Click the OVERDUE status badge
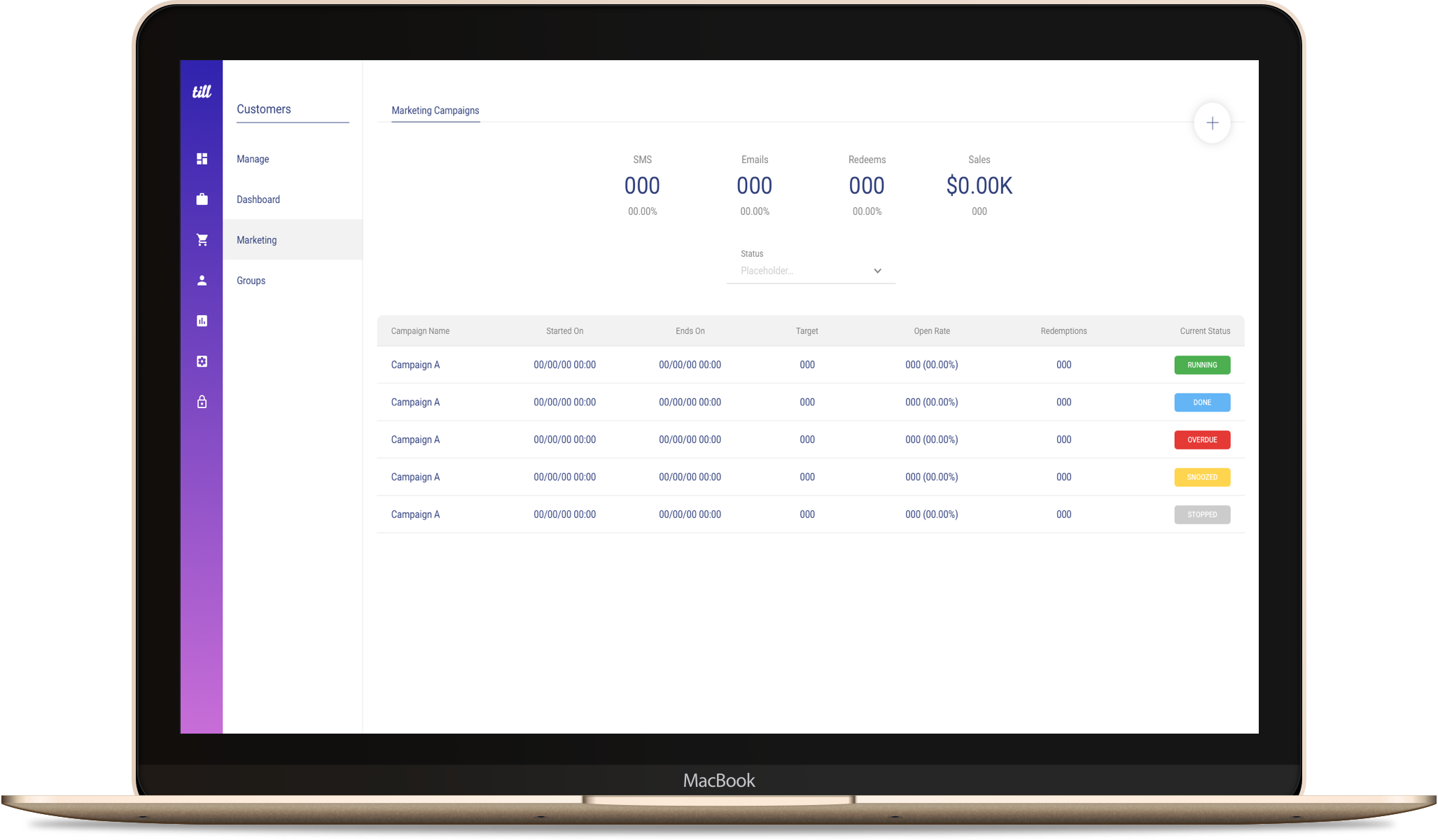This screenshot has width=1438, height=840. coord(1202,440)
